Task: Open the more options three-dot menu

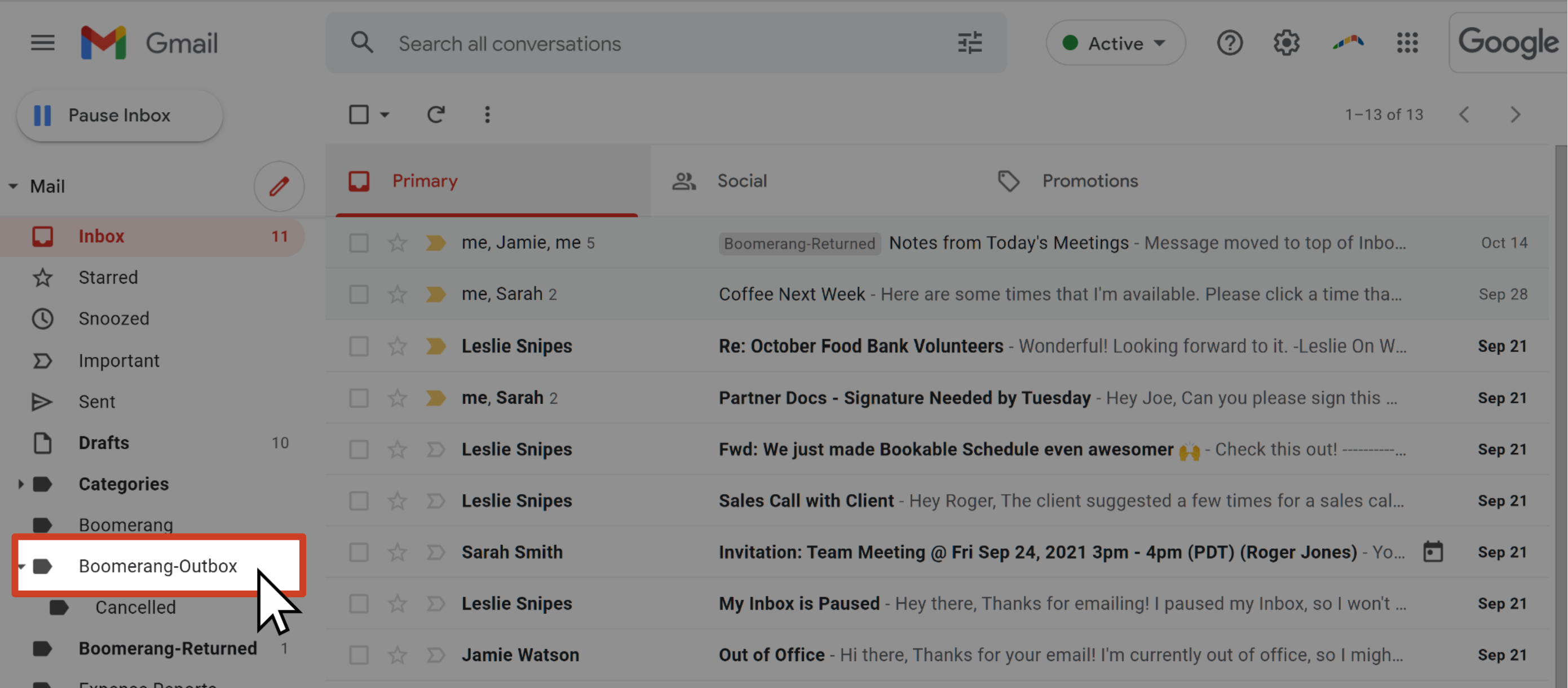Action: tap(486, 113)
